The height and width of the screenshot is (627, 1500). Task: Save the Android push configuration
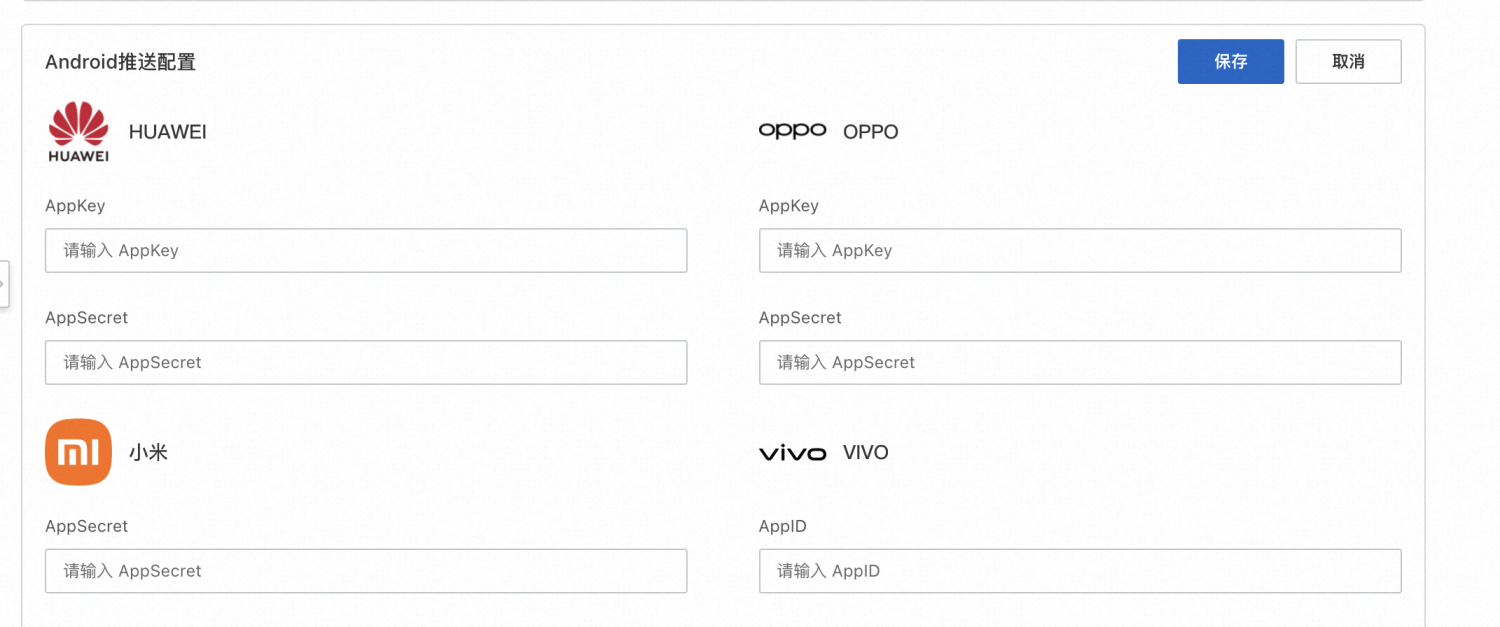(1231, 62)
